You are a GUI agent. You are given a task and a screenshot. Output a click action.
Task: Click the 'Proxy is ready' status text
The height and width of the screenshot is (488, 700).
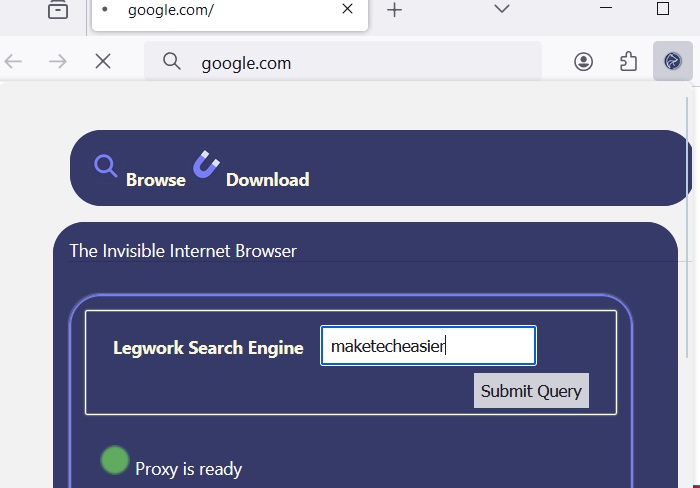point(188,469)
